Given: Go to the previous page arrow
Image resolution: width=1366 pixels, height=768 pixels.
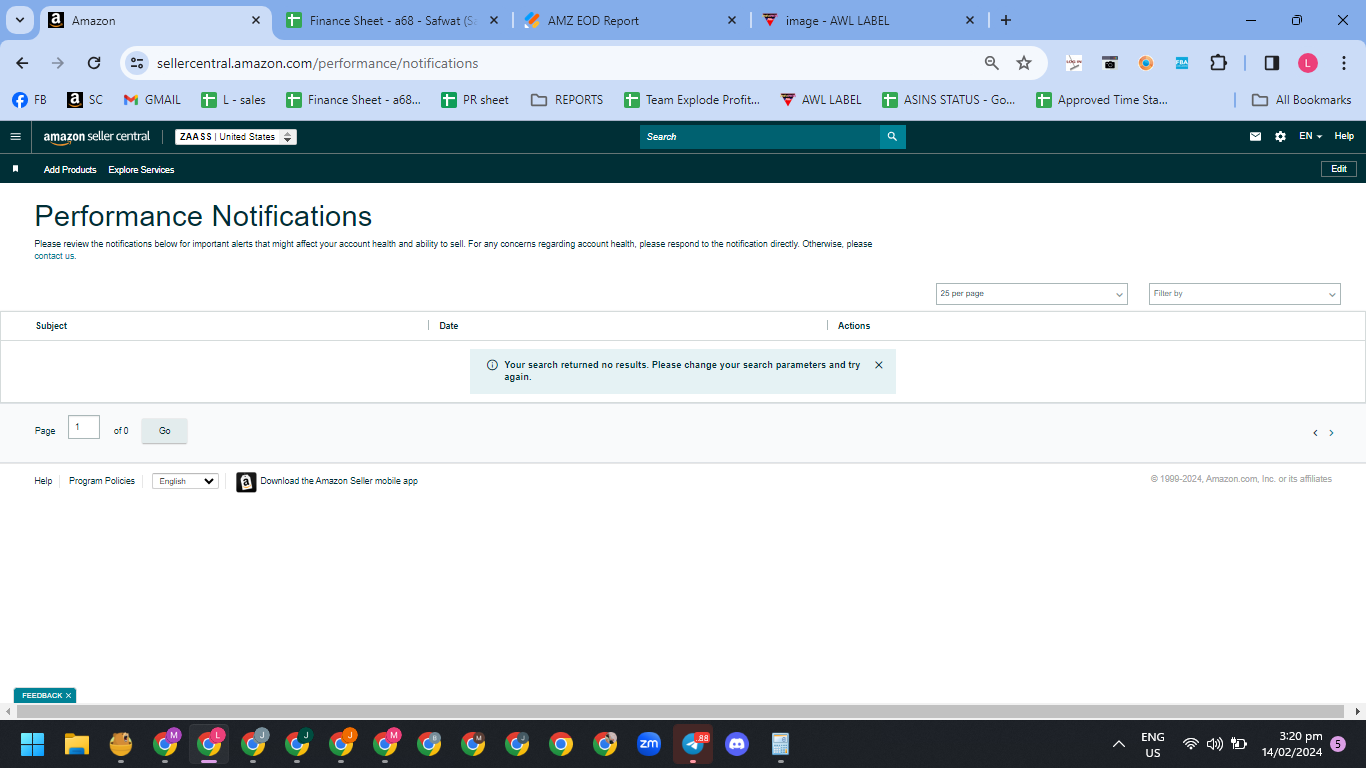Looking at the screenshot, I should [1315, 433].
